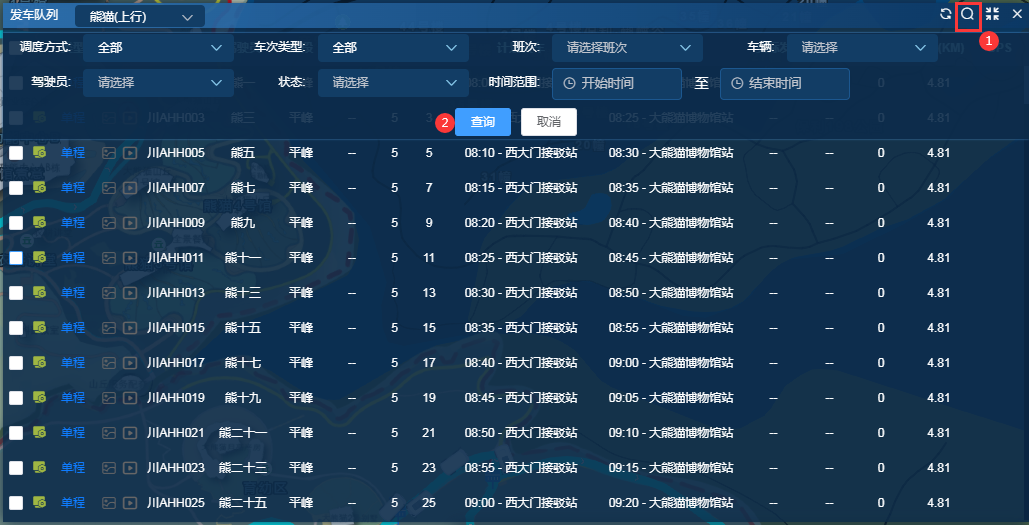Click the green status icon for 川AHH025
This screenshot has width=1029, height=525.
pos(39,503)
